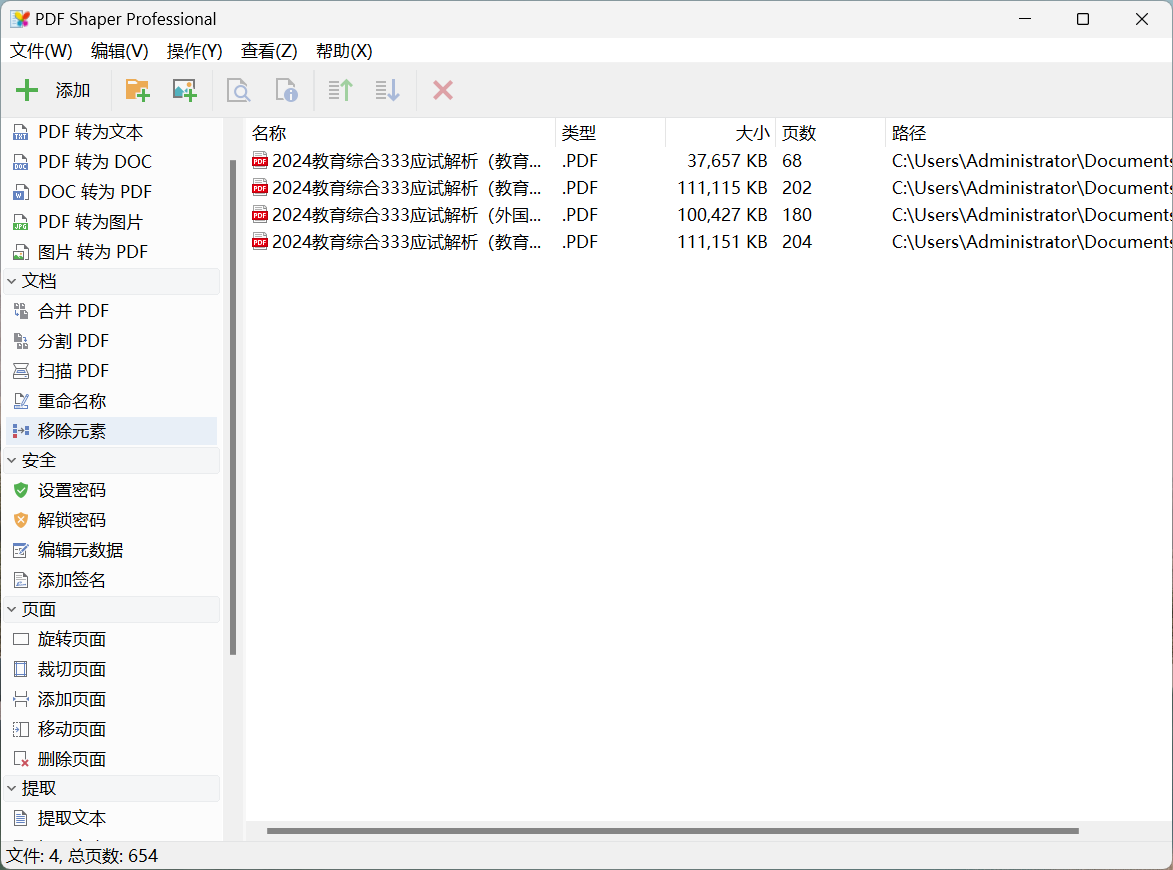
Task: Click the add folder toolbar icon
Action: coord(137,91)
